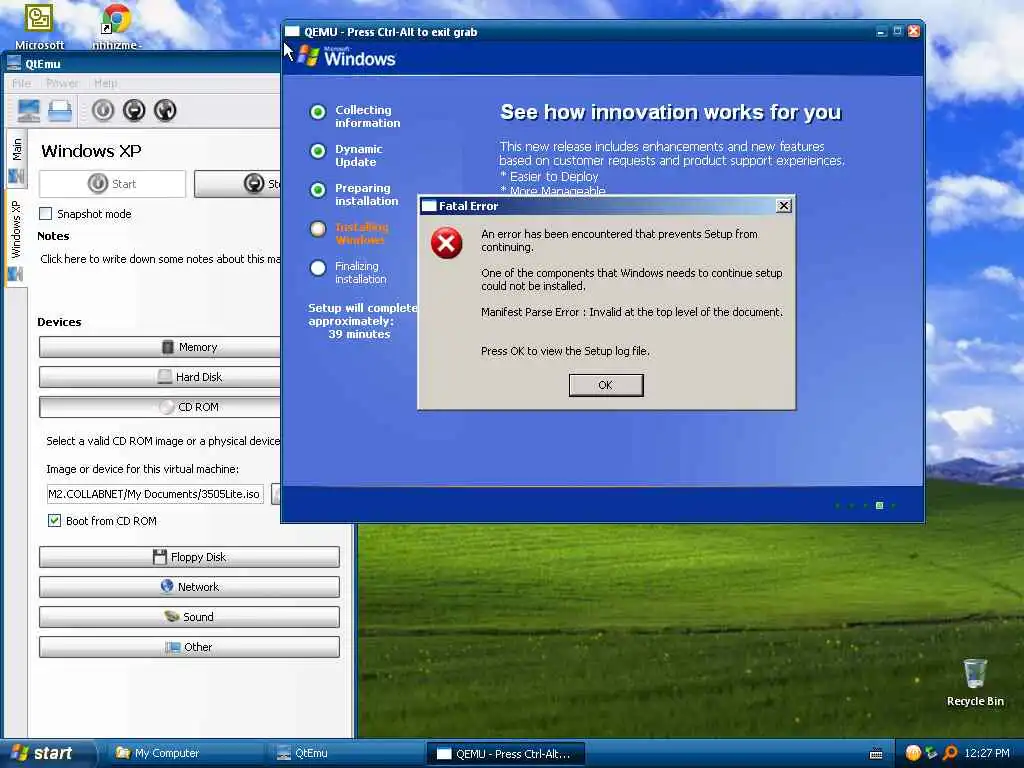Expand the Sound device section
The height and width of the screenshot is (768, 1024).
(189, 617)
